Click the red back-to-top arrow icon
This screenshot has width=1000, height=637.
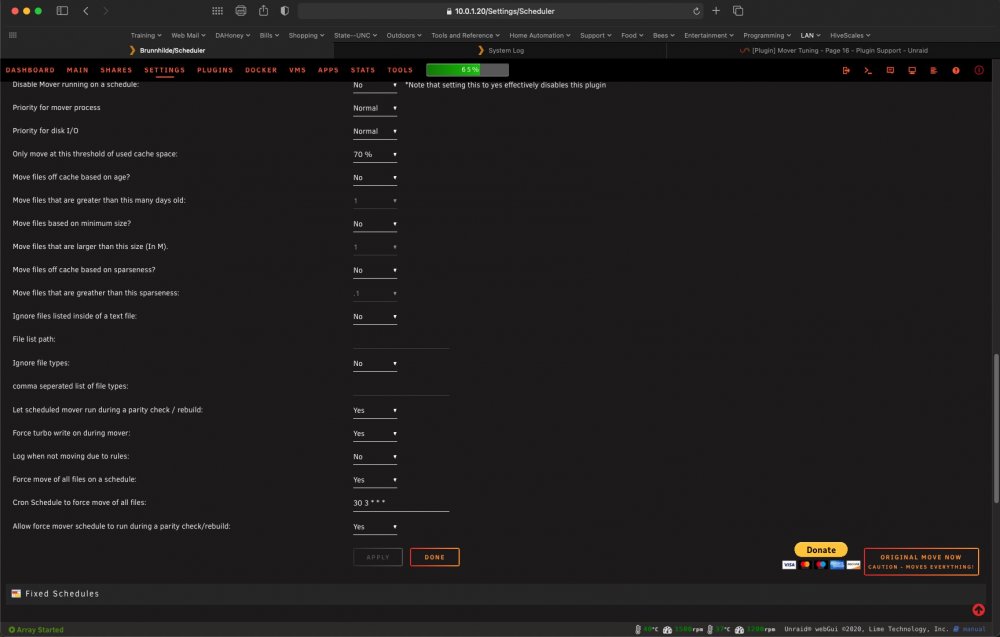point(978,610)
